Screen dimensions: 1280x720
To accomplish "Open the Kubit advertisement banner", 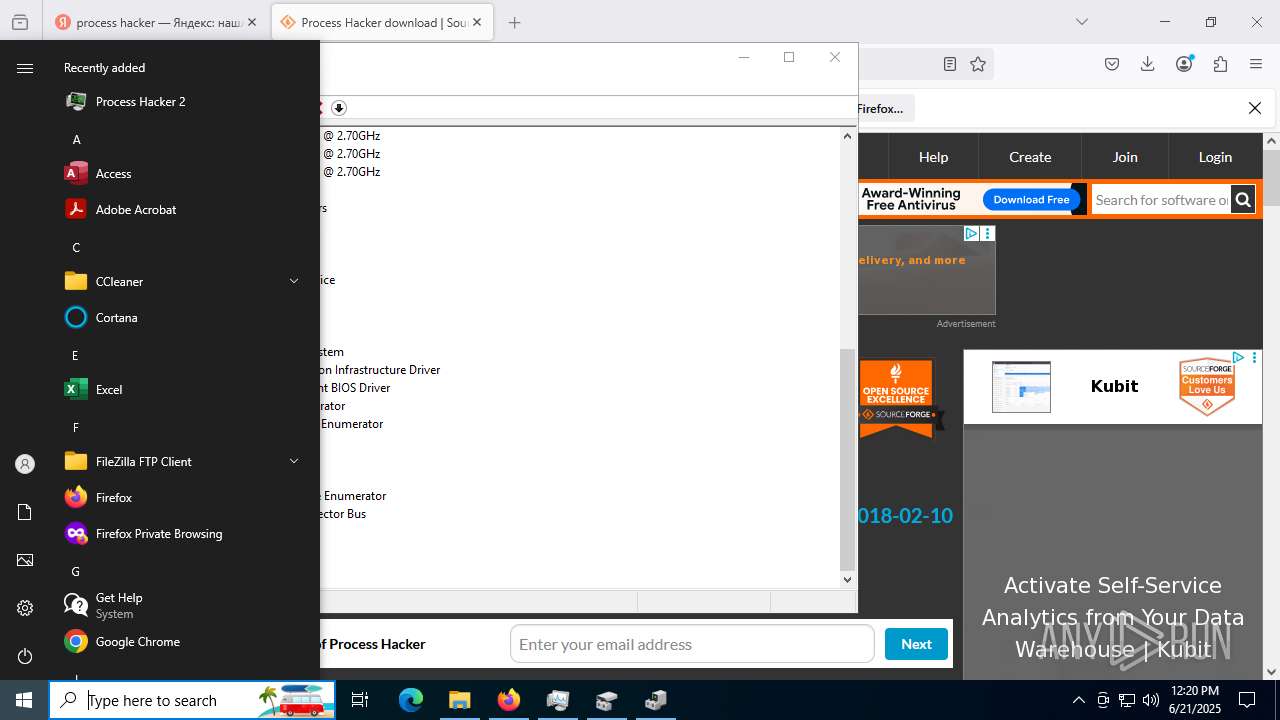I will click(x=1112, y=387).
